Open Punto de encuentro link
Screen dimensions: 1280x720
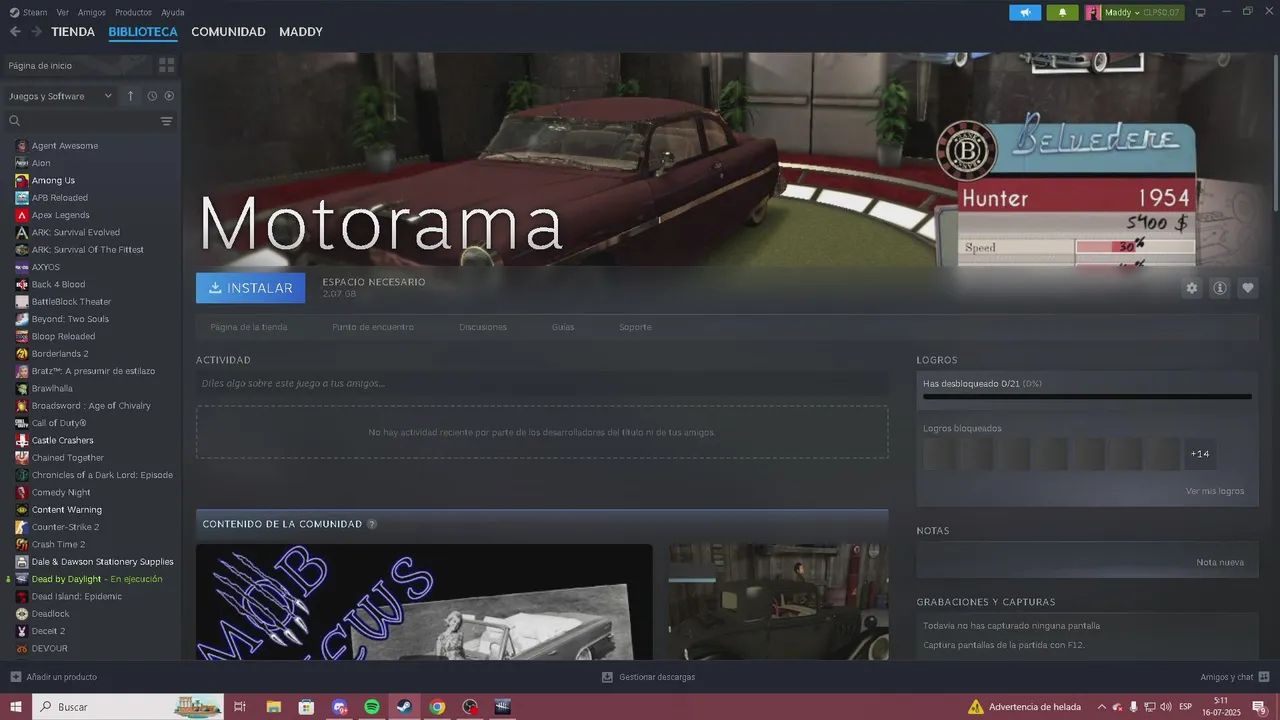(x=373, y=327)
